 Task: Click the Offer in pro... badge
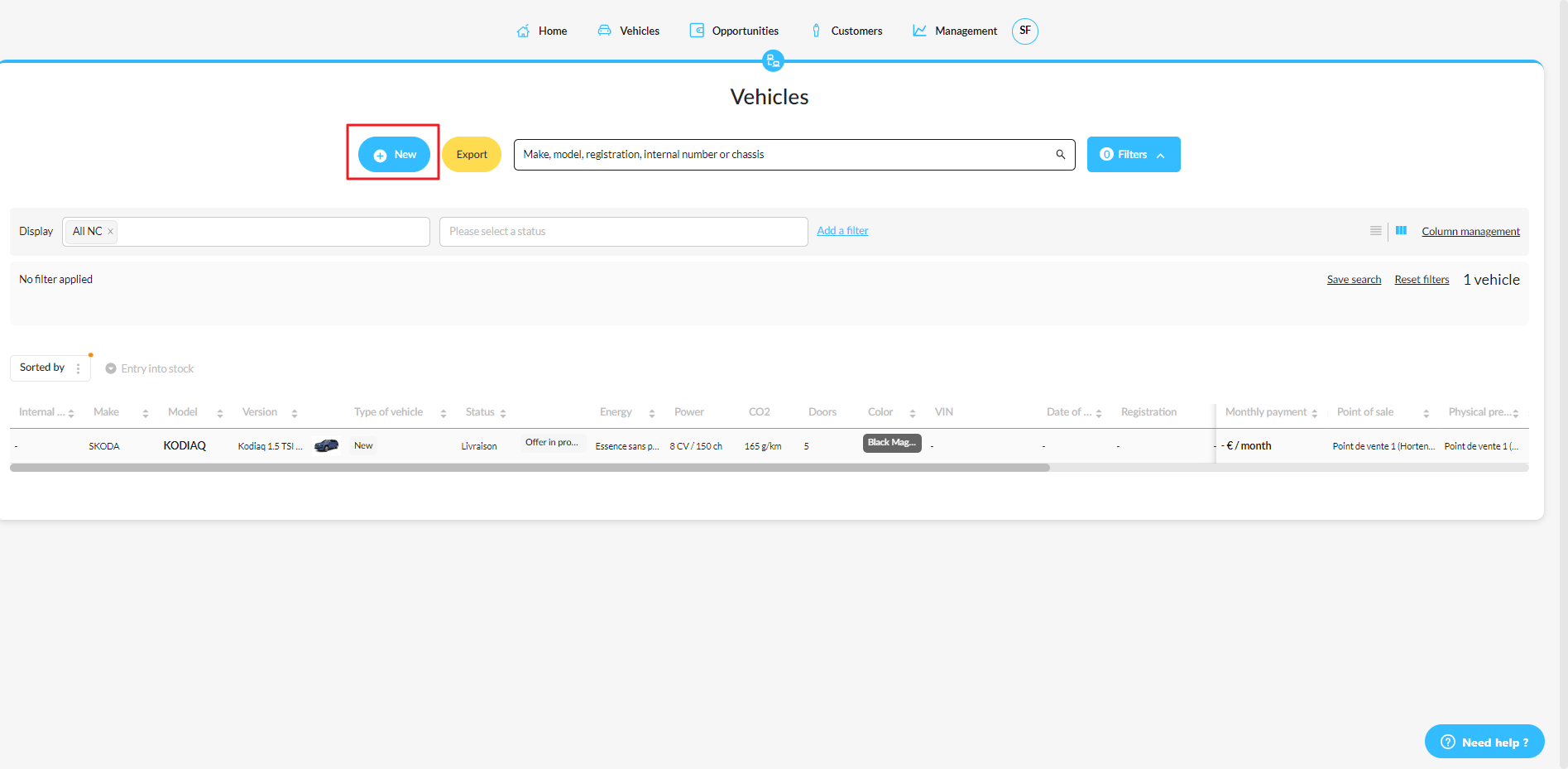[552, 443]
